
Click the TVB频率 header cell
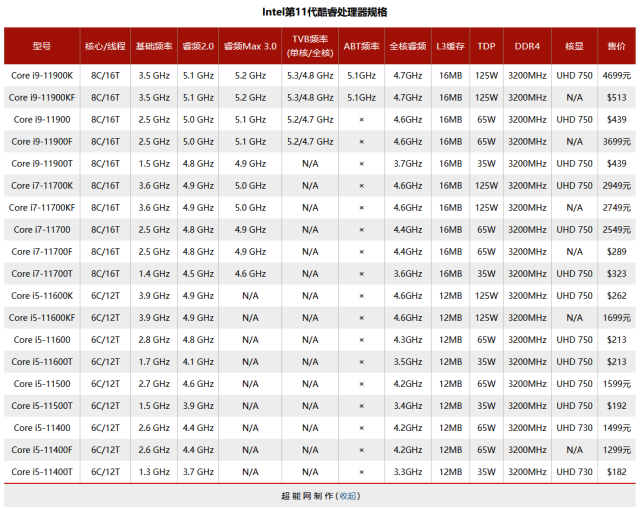click(x=310, y=46)
